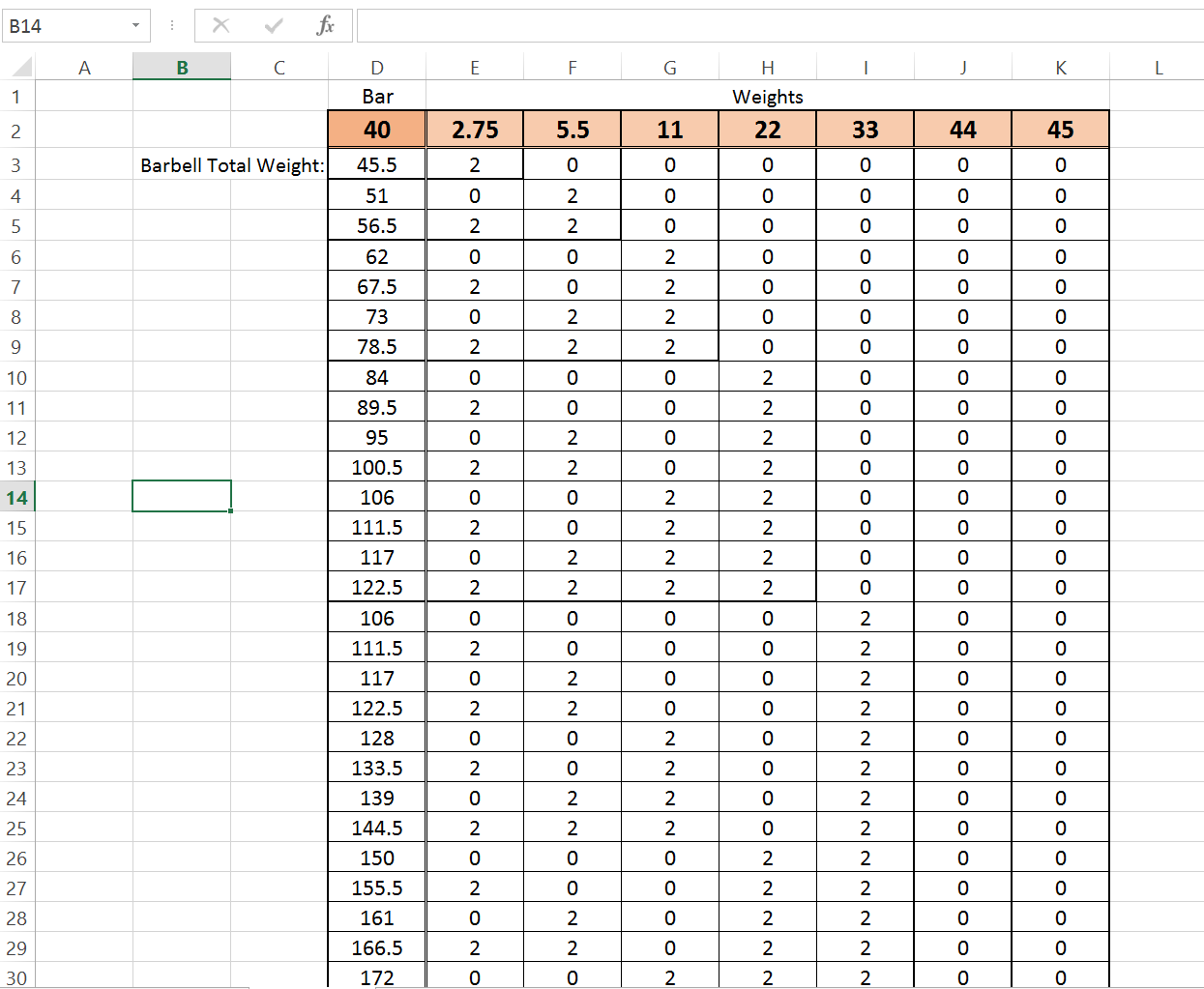Select the Weights heading cell
This screenshot has width=1204, height=989.
(768, 97)
